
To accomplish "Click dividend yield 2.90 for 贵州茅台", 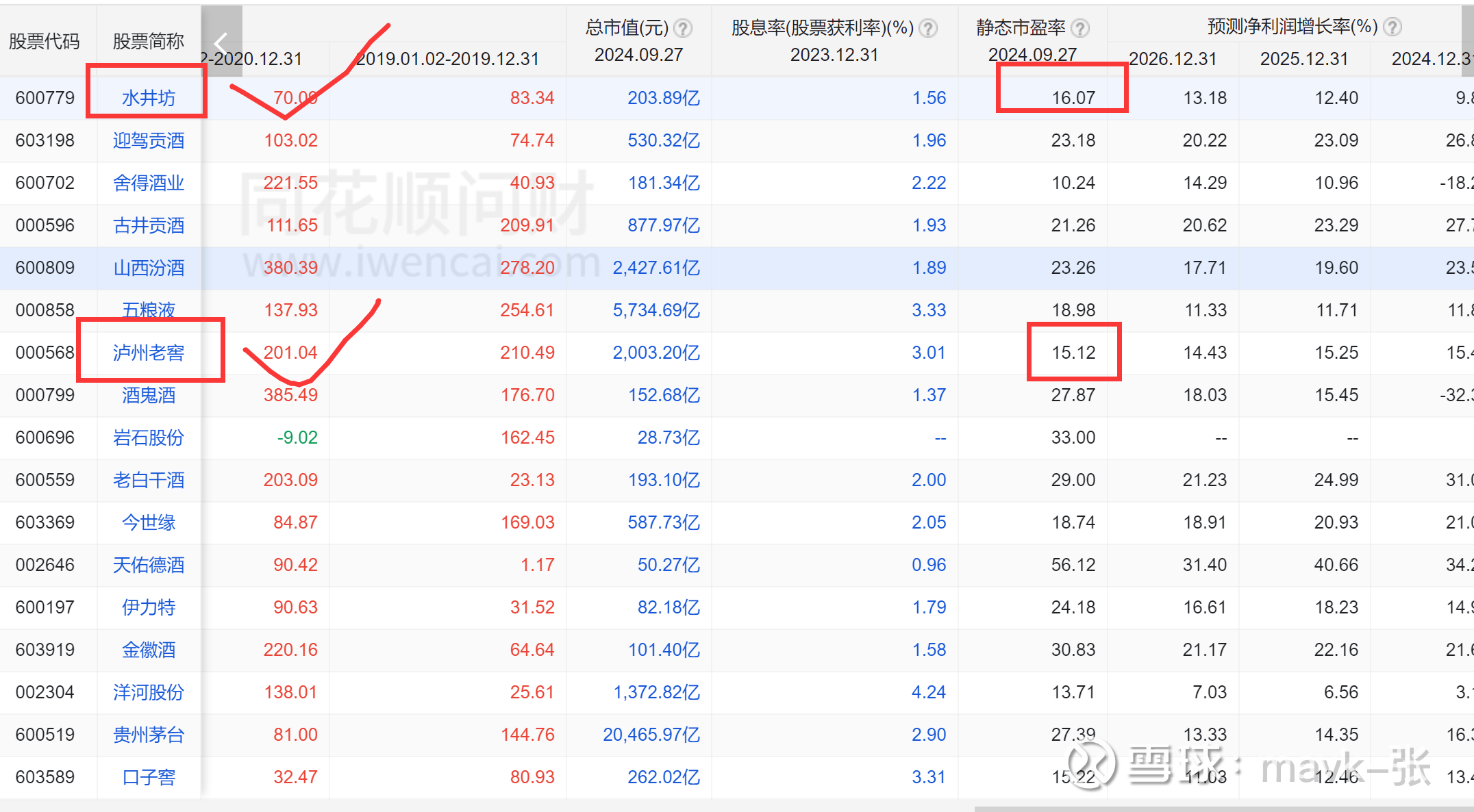I will coord(929,735).
